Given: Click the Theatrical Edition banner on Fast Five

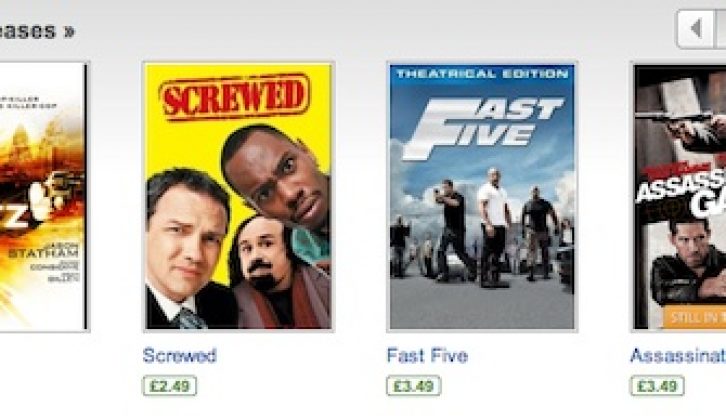Looking at the screenshot, I should pos(482,74).
